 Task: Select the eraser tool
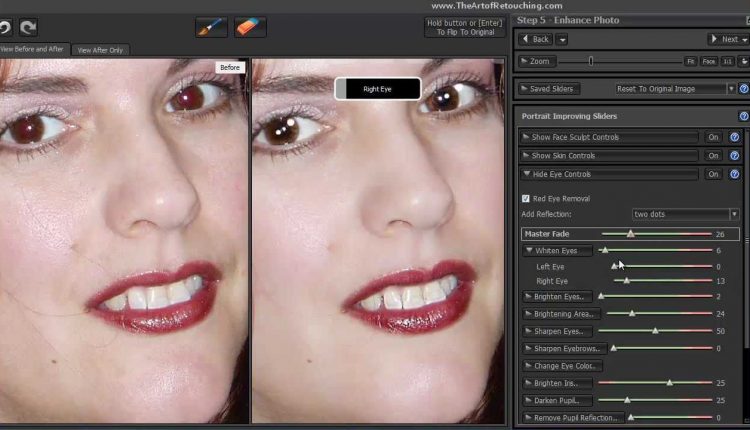[x=250, y=27]
